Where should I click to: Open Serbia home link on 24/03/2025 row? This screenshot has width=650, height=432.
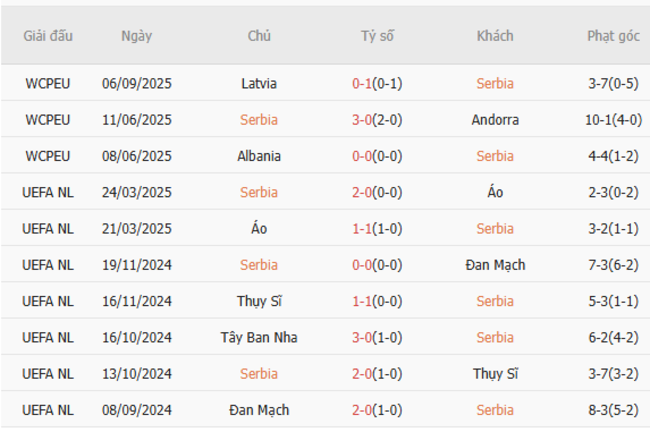click(259, 192)
